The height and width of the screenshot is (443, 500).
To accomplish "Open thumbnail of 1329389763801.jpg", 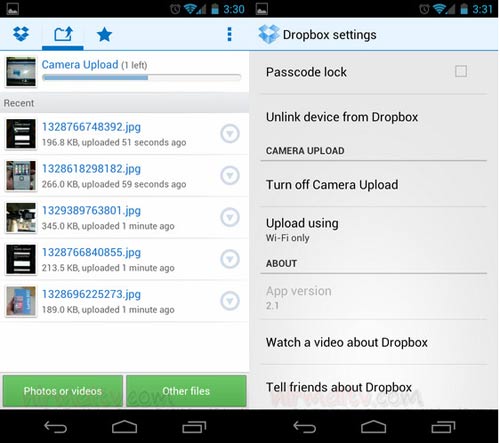I will click(21, 217).
